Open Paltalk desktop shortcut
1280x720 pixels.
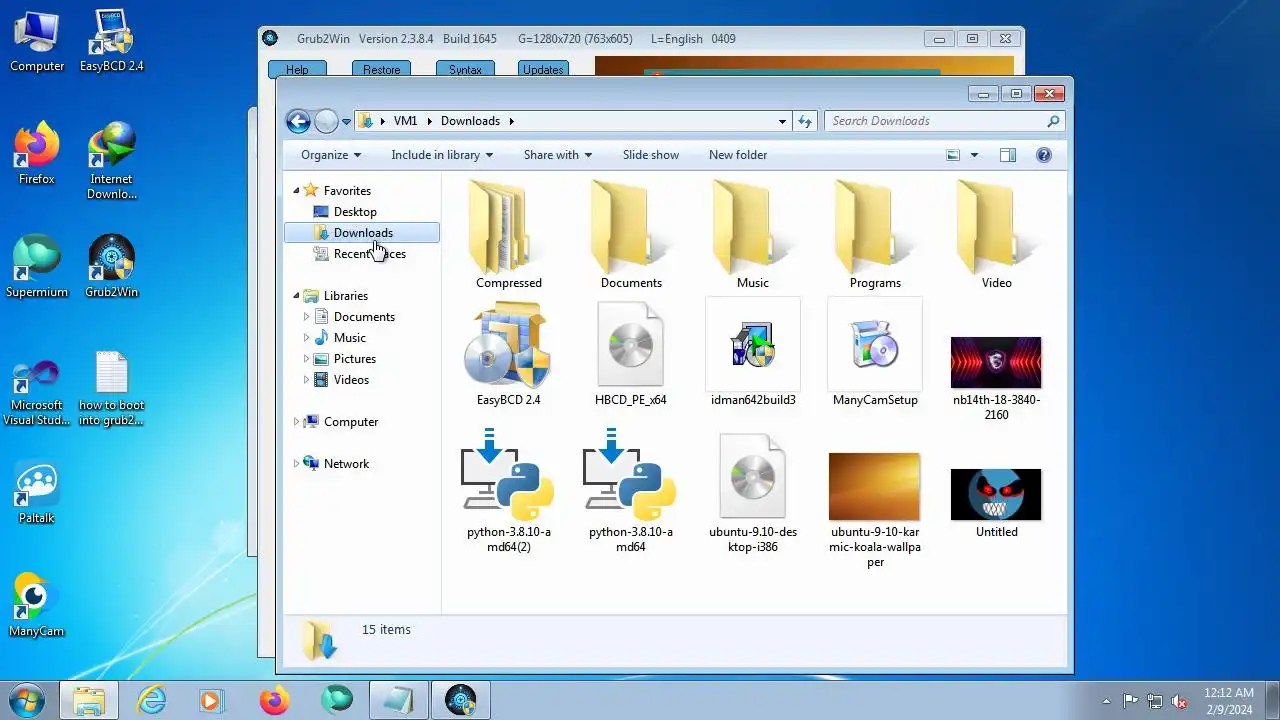click(37, 492)
